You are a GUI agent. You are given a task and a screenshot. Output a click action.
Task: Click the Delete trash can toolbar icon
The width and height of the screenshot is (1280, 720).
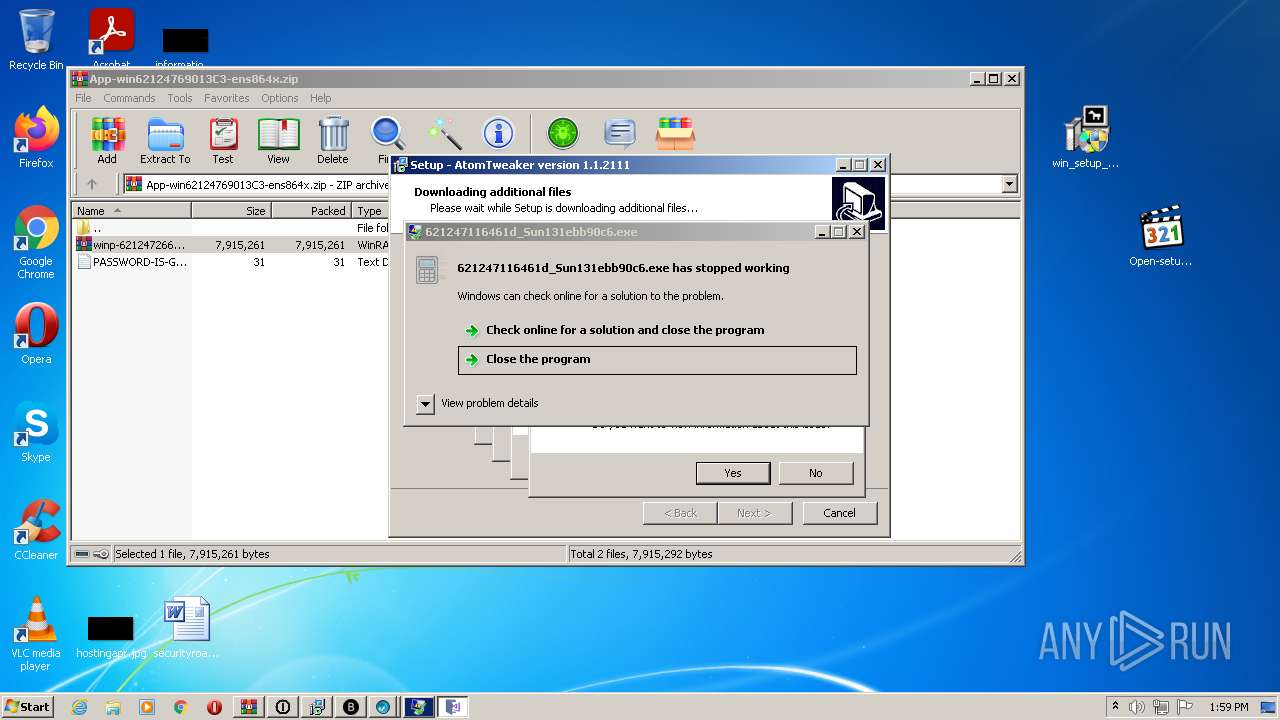333,140
